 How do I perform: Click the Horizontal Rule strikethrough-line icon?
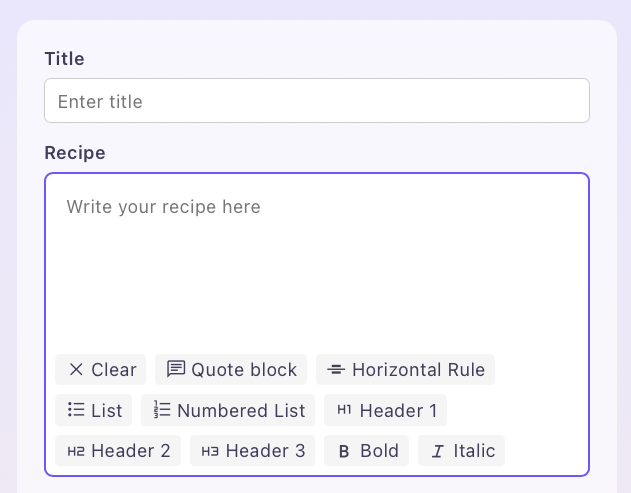coord(336,370)
